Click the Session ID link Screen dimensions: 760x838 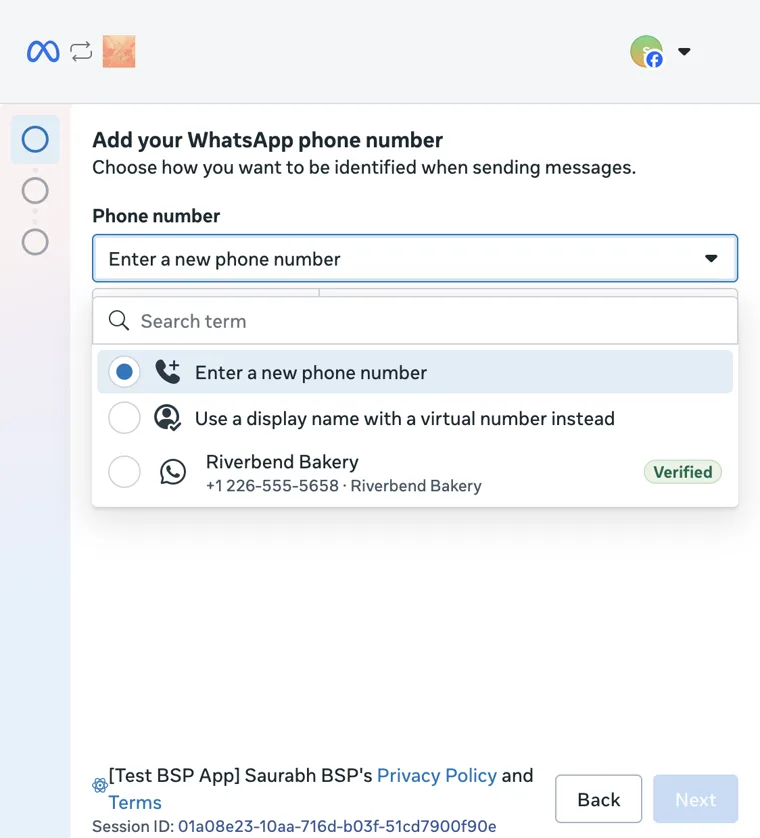[x=337, y=826]
